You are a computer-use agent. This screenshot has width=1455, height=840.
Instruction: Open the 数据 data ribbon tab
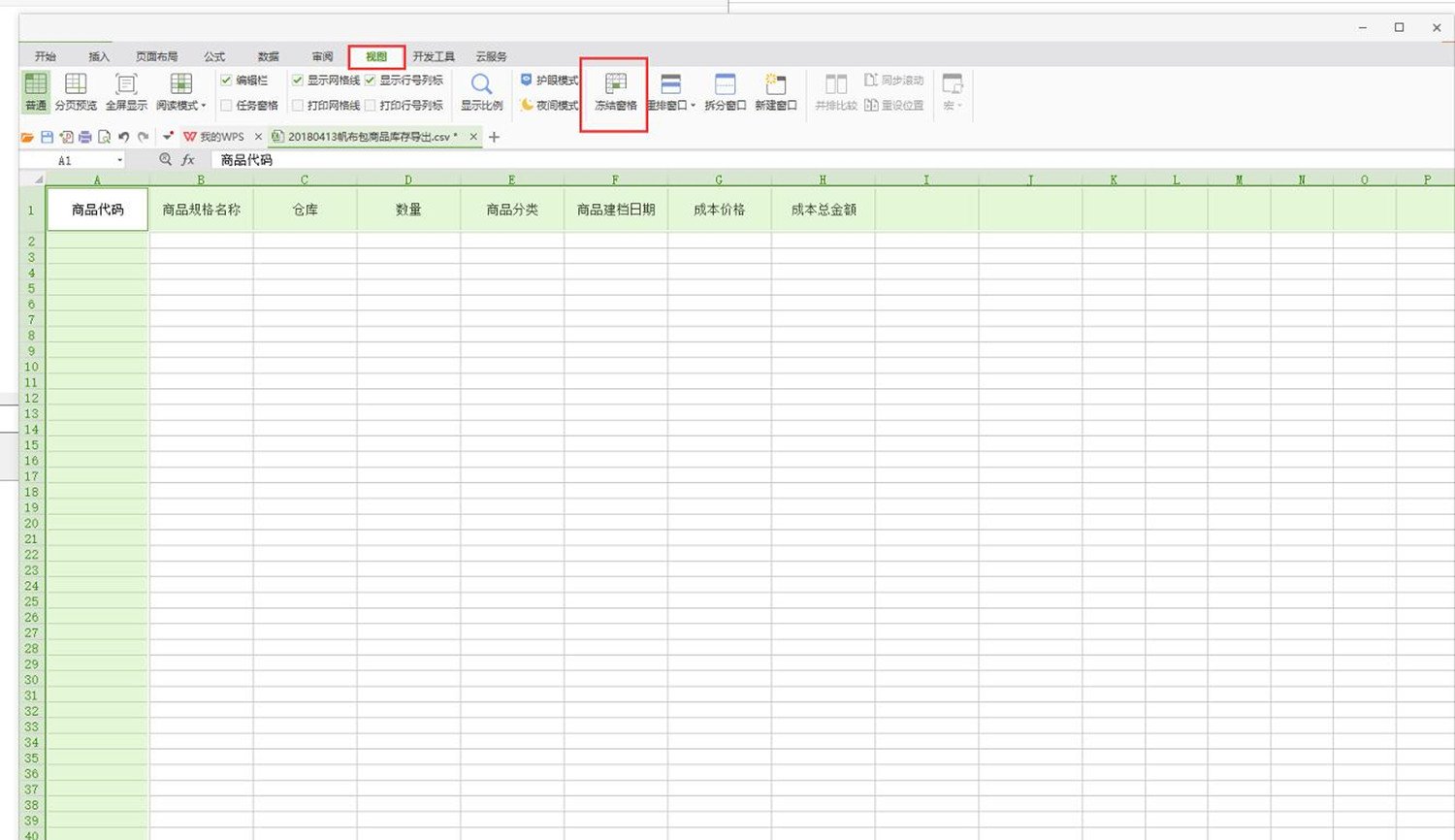[269, 56]
